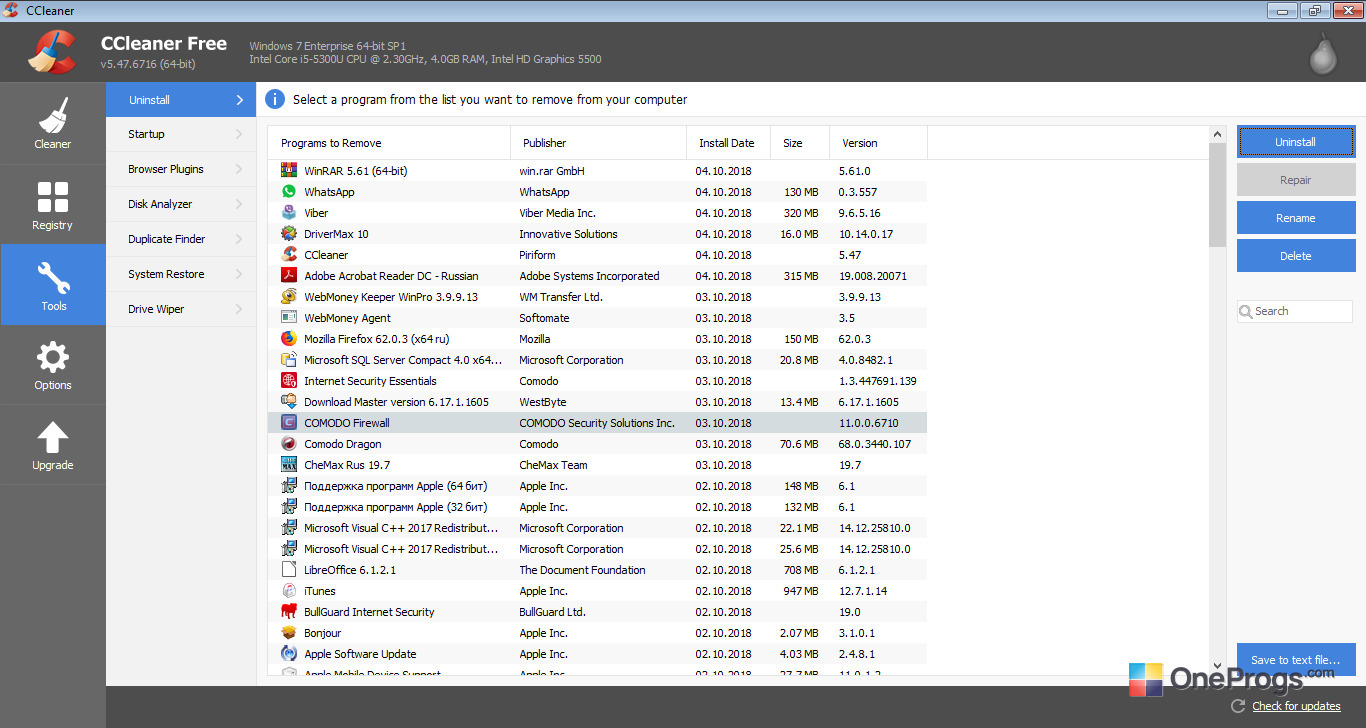Screen dimensions: 1366x728
Task: Select "Поддержка программ Apple (64 бит)" row
Action: (x=597, y=486)
